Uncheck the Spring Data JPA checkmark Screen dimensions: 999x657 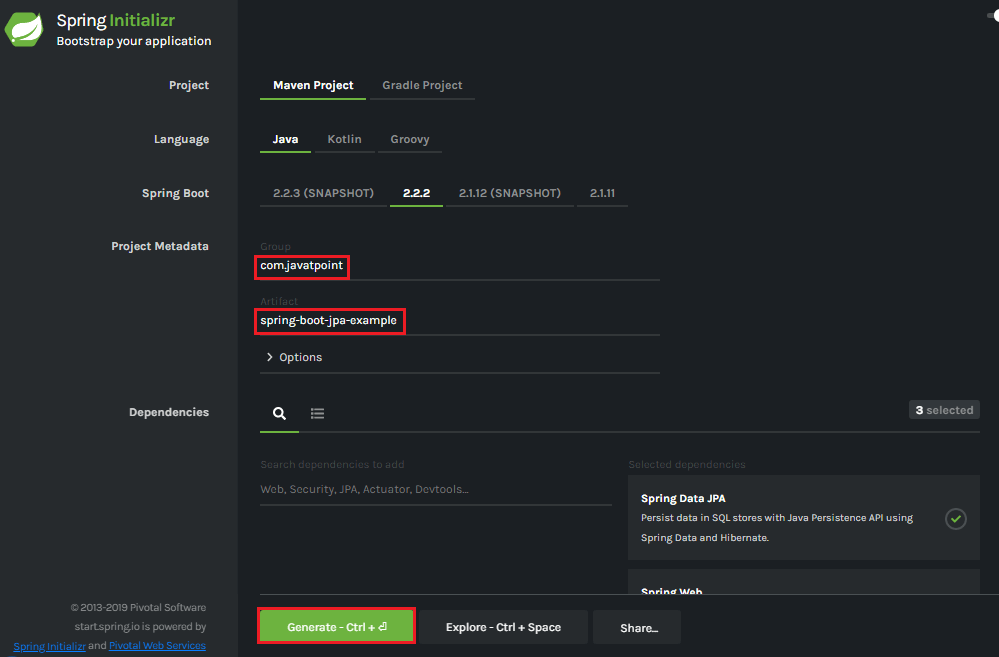pos(956,519)
